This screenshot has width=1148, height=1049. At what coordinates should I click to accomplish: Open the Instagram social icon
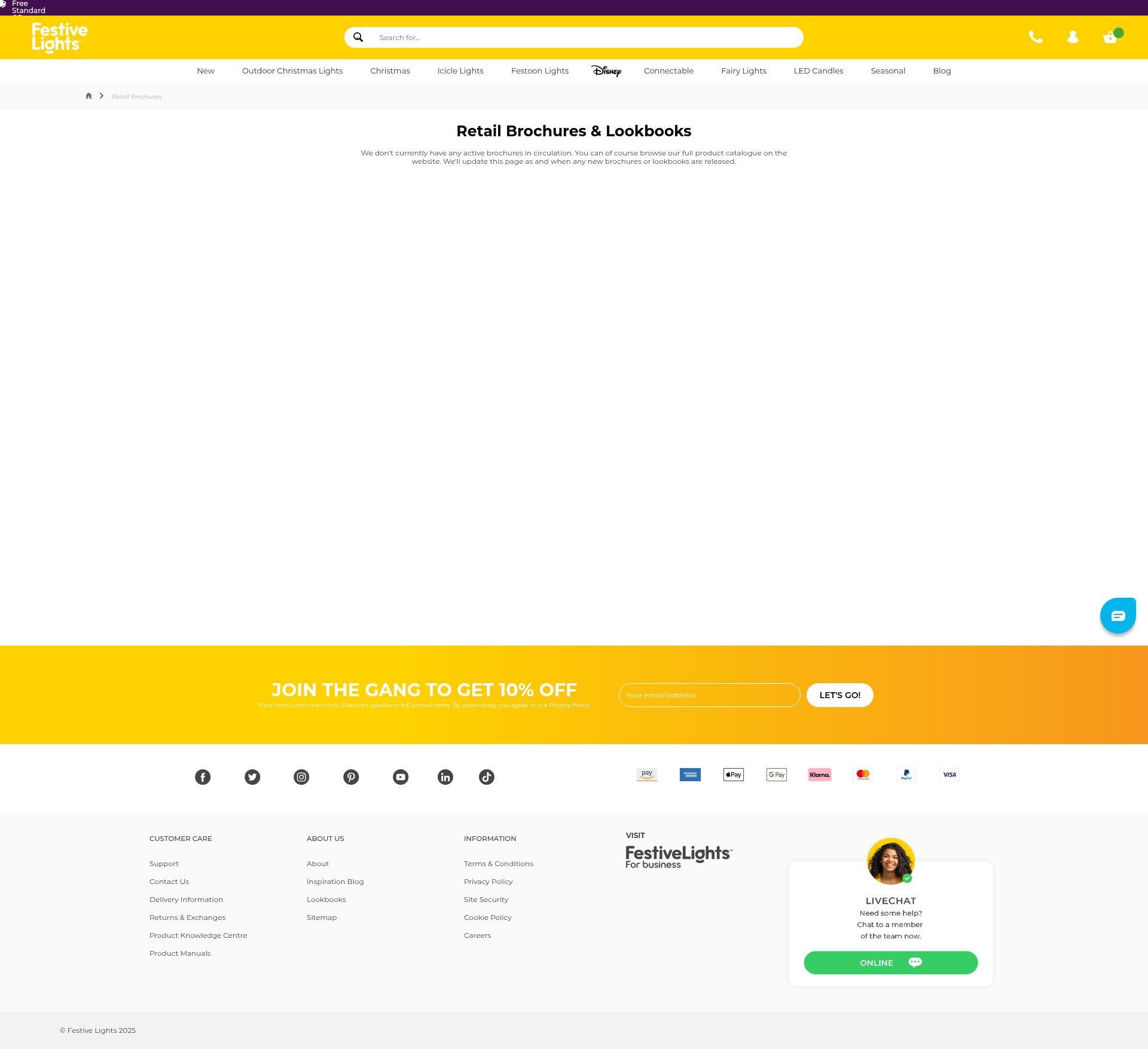pyautogui.click(x=301, y=777)
